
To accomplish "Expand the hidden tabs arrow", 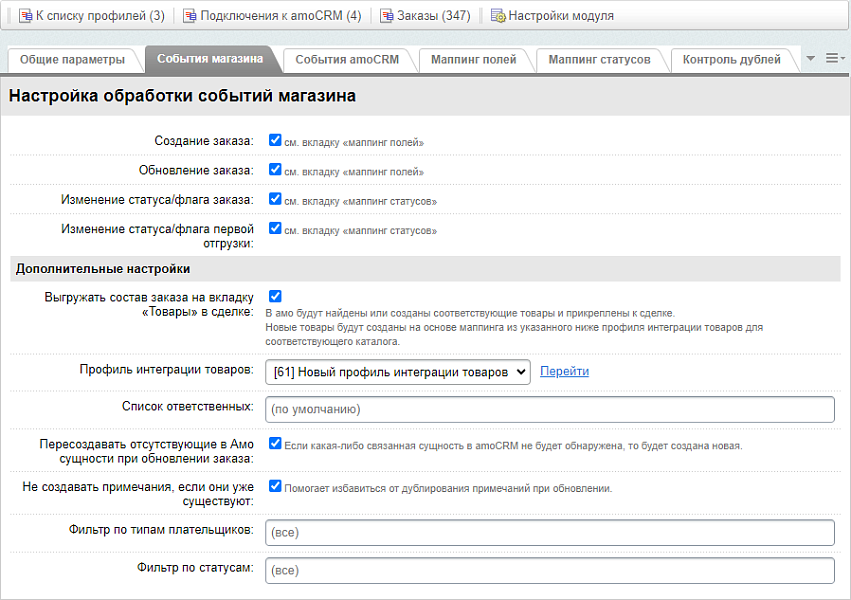I will [810, 59].
